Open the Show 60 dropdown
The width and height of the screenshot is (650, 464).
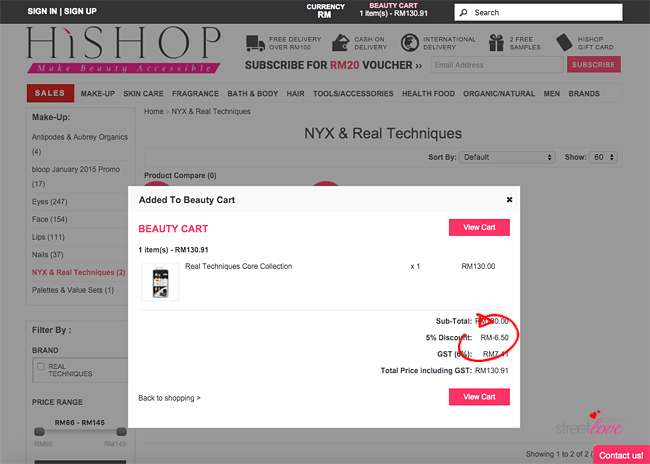click(x=603, y=157)
